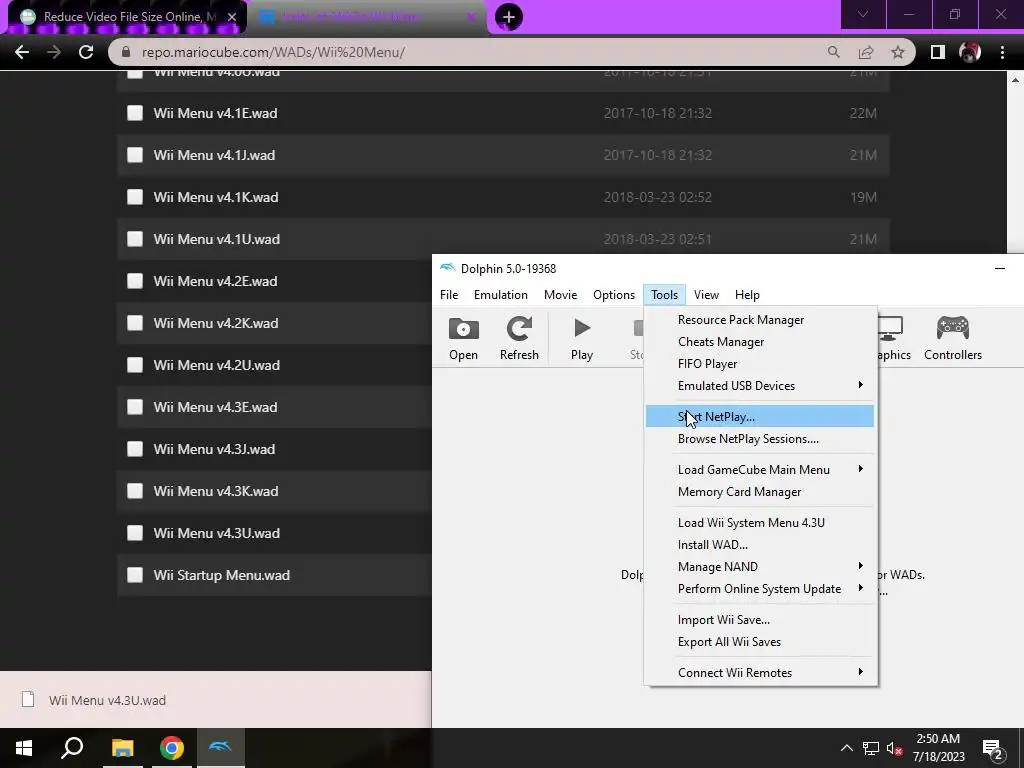
Task: Open Windows taskbar search
Action: coord(72,748)
